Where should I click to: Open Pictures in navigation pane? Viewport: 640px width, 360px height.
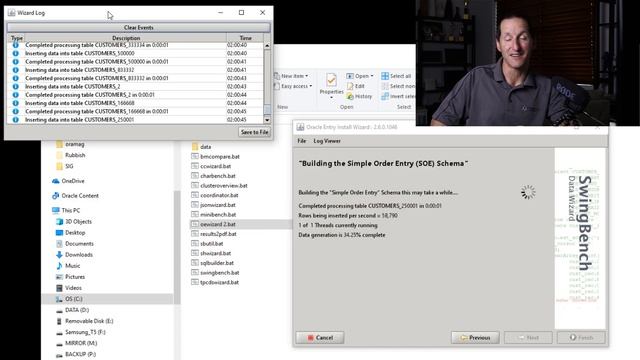pyautogui.click(x=71, y=276)
